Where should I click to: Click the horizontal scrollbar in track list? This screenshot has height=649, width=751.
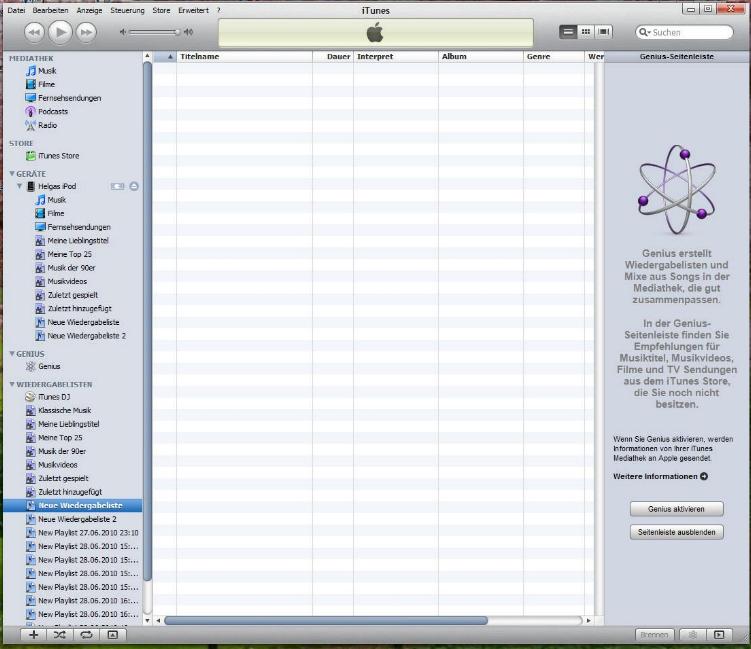pos(326,621)
